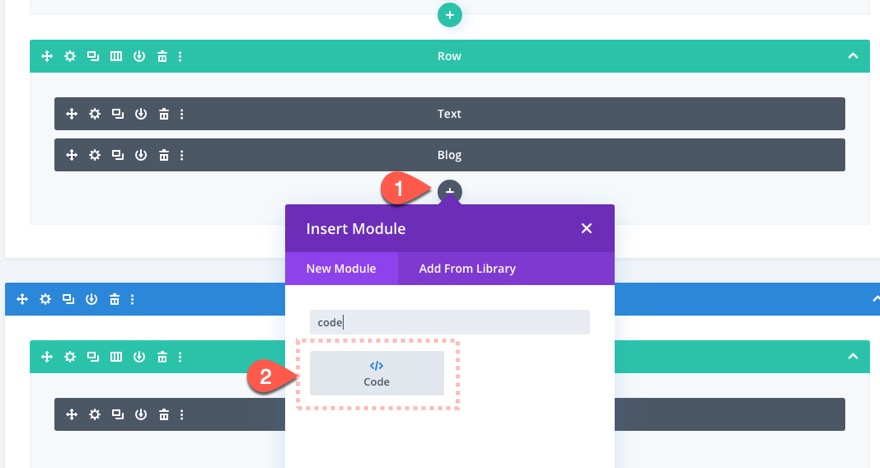Click the dark plus button below Blog module
Viewport: 880px width, 468px height.
click(450, 191)
